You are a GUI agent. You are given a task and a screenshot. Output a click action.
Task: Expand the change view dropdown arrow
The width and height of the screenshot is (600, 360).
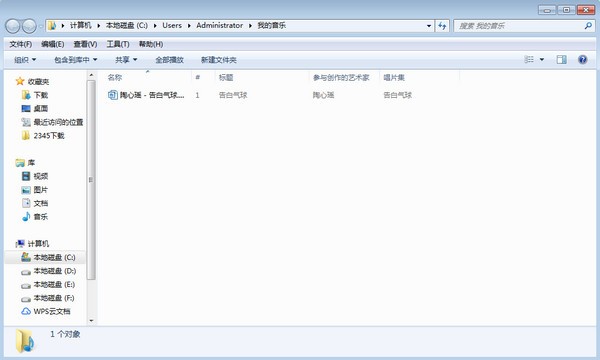coord(542,59)
